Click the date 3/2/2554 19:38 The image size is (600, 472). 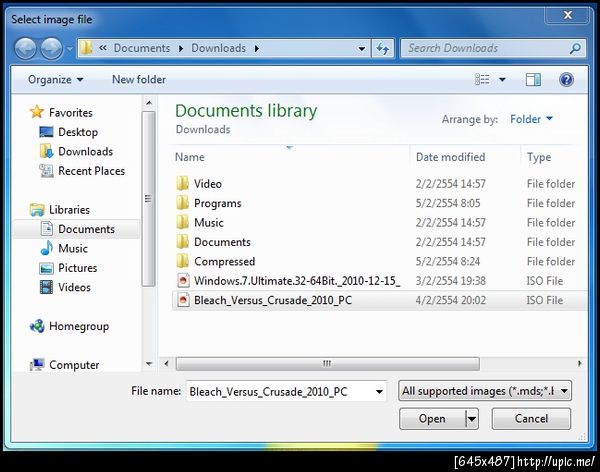pos(450,281)
